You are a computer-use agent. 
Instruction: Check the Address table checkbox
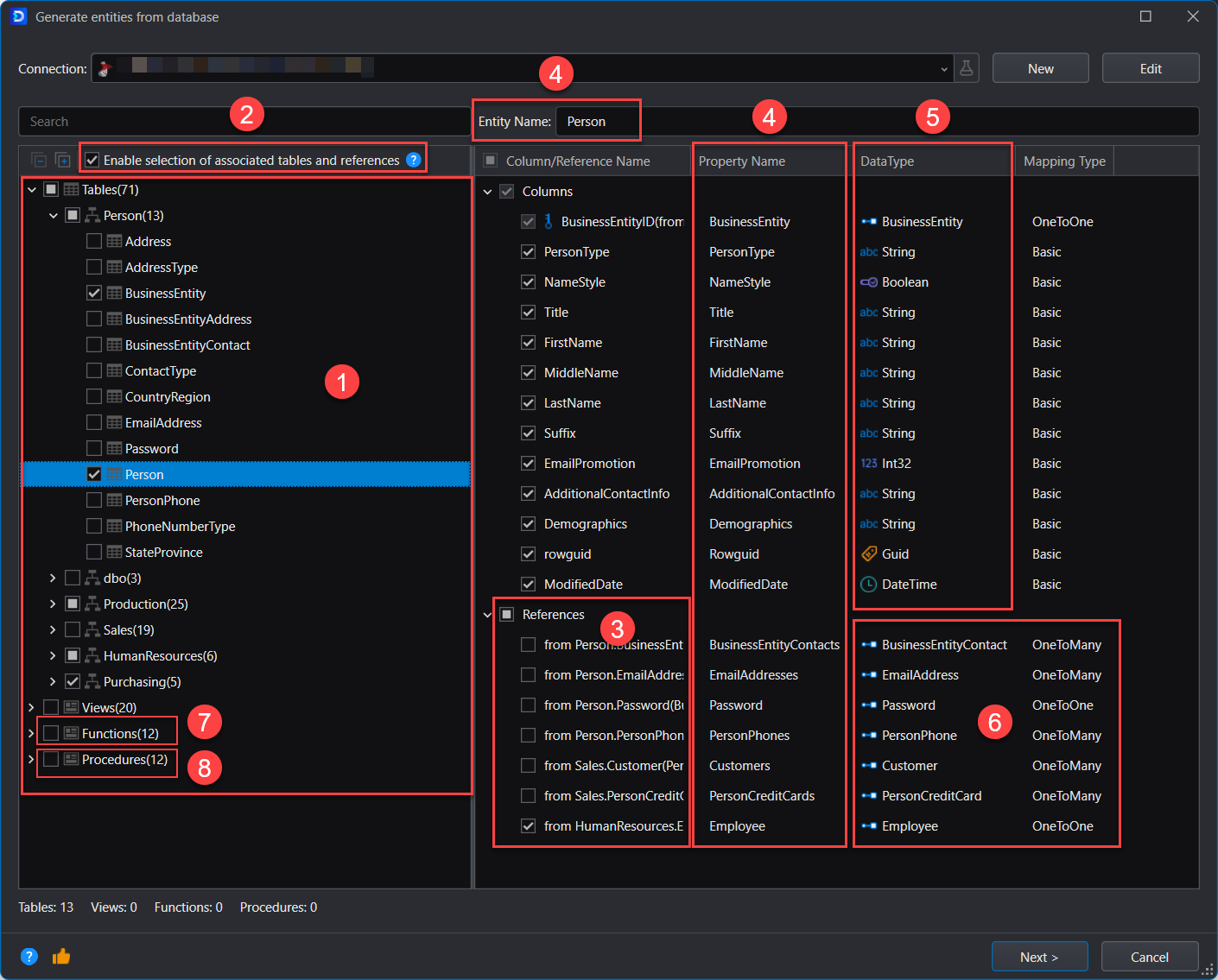point(94,241)
